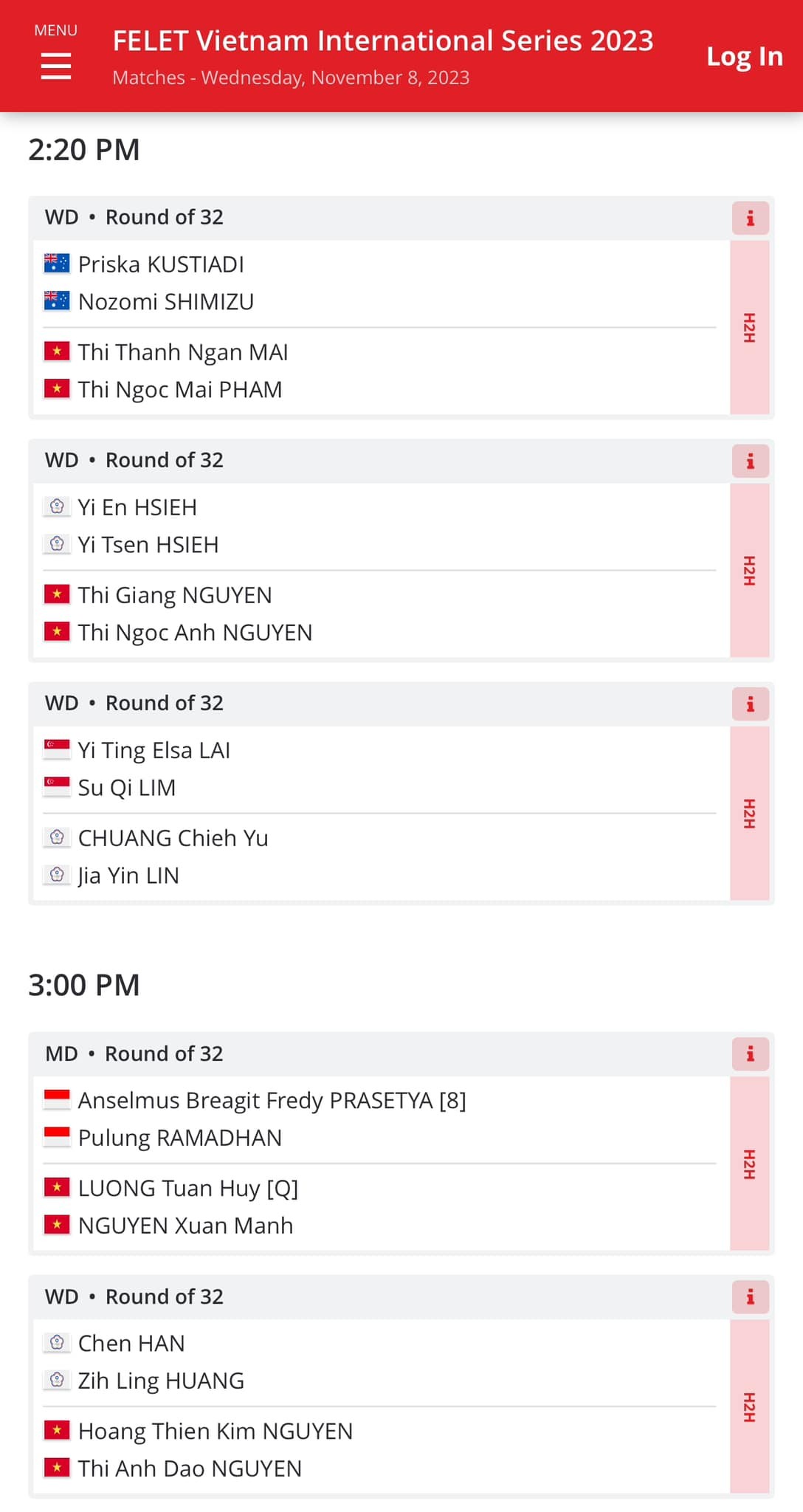
Task: Click the Log In link
Action: (x=745, y=56)
